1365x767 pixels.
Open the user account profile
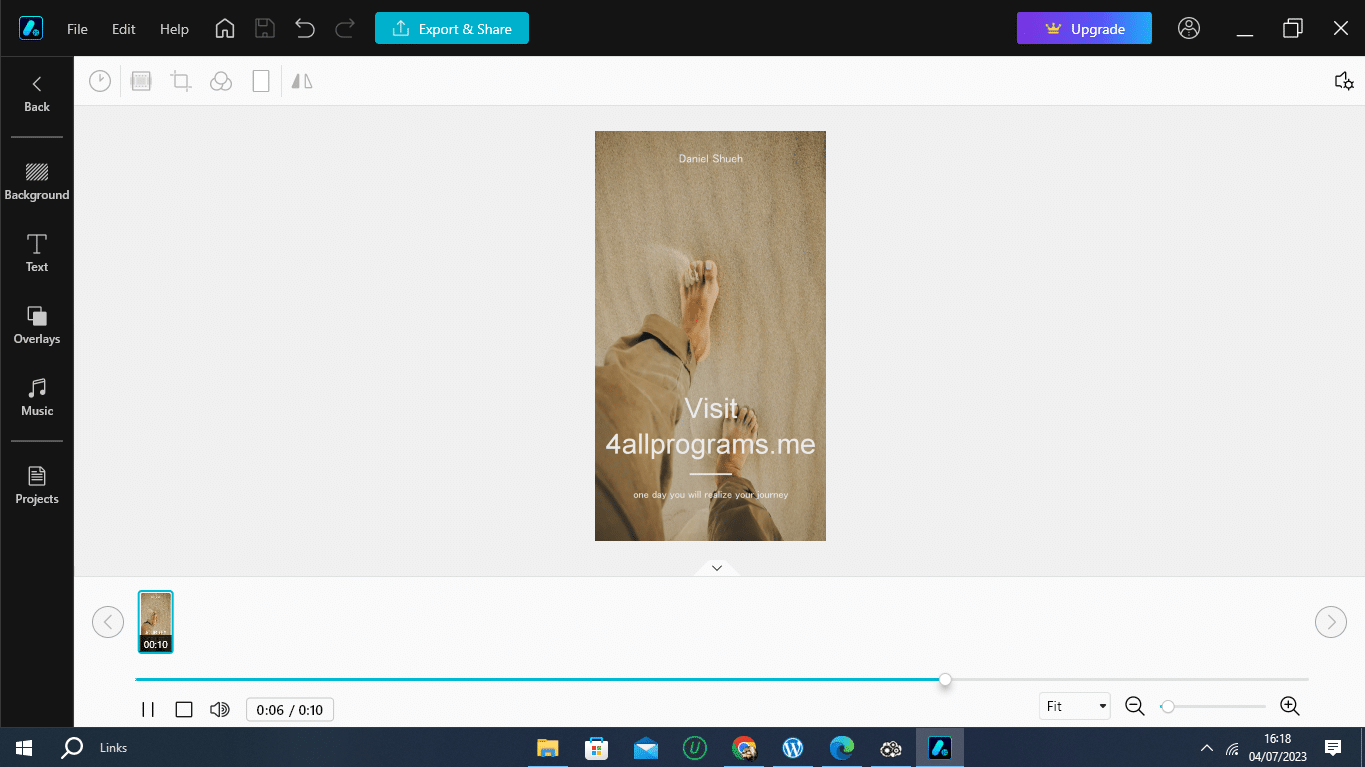click(x=1189, y=28)
